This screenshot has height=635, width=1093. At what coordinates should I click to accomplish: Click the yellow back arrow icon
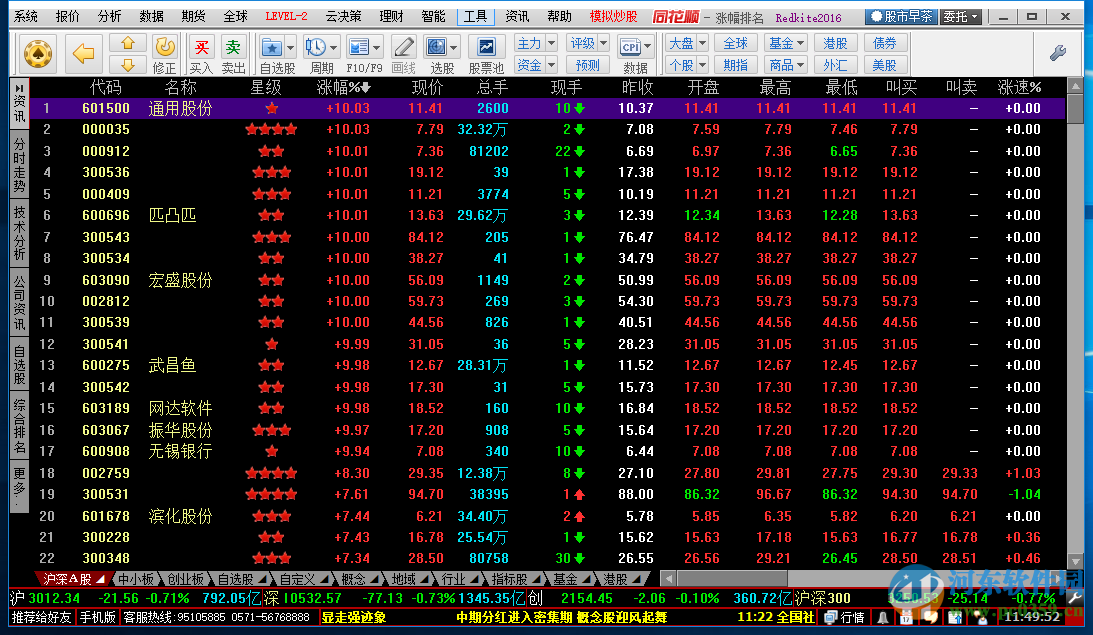84,53
